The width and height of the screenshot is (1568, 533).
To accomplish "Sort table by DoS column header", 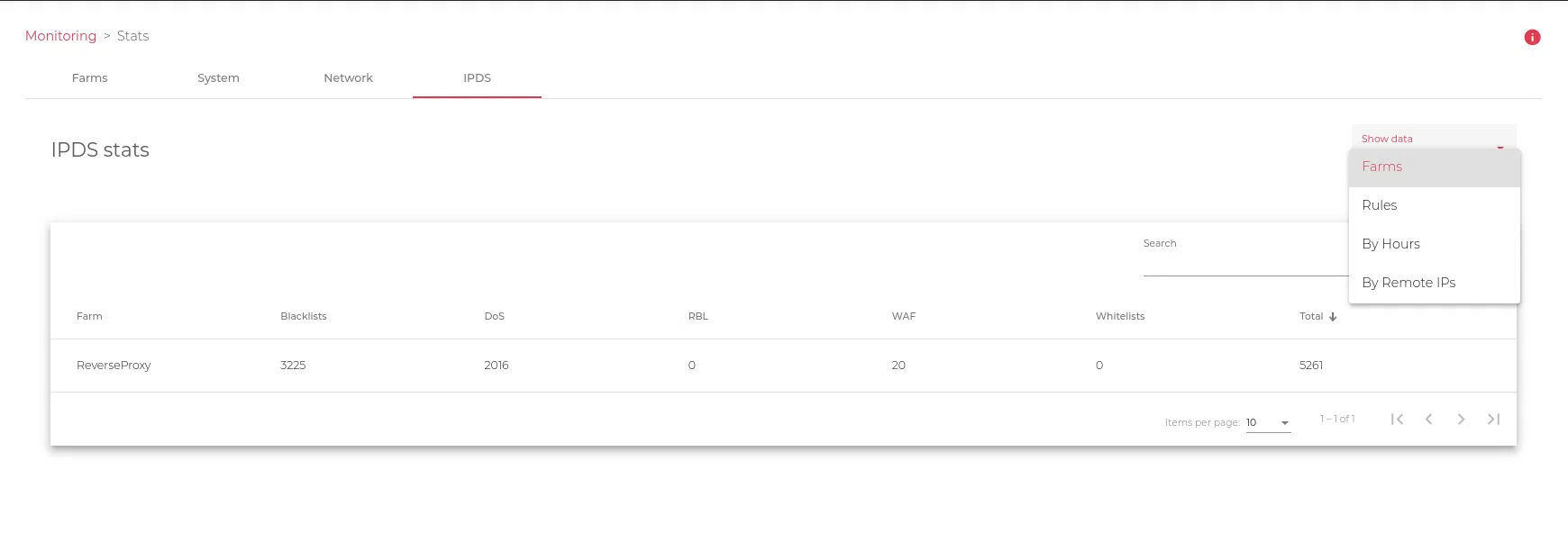I will pos(494,317).
